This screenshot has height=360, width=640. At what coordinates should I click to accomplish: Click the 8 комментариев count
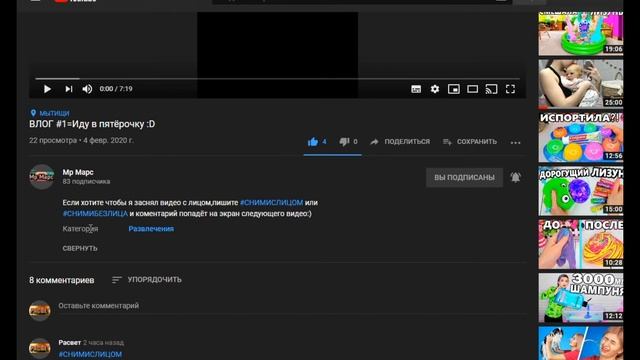pyautogui.click(x=62, y=280)
